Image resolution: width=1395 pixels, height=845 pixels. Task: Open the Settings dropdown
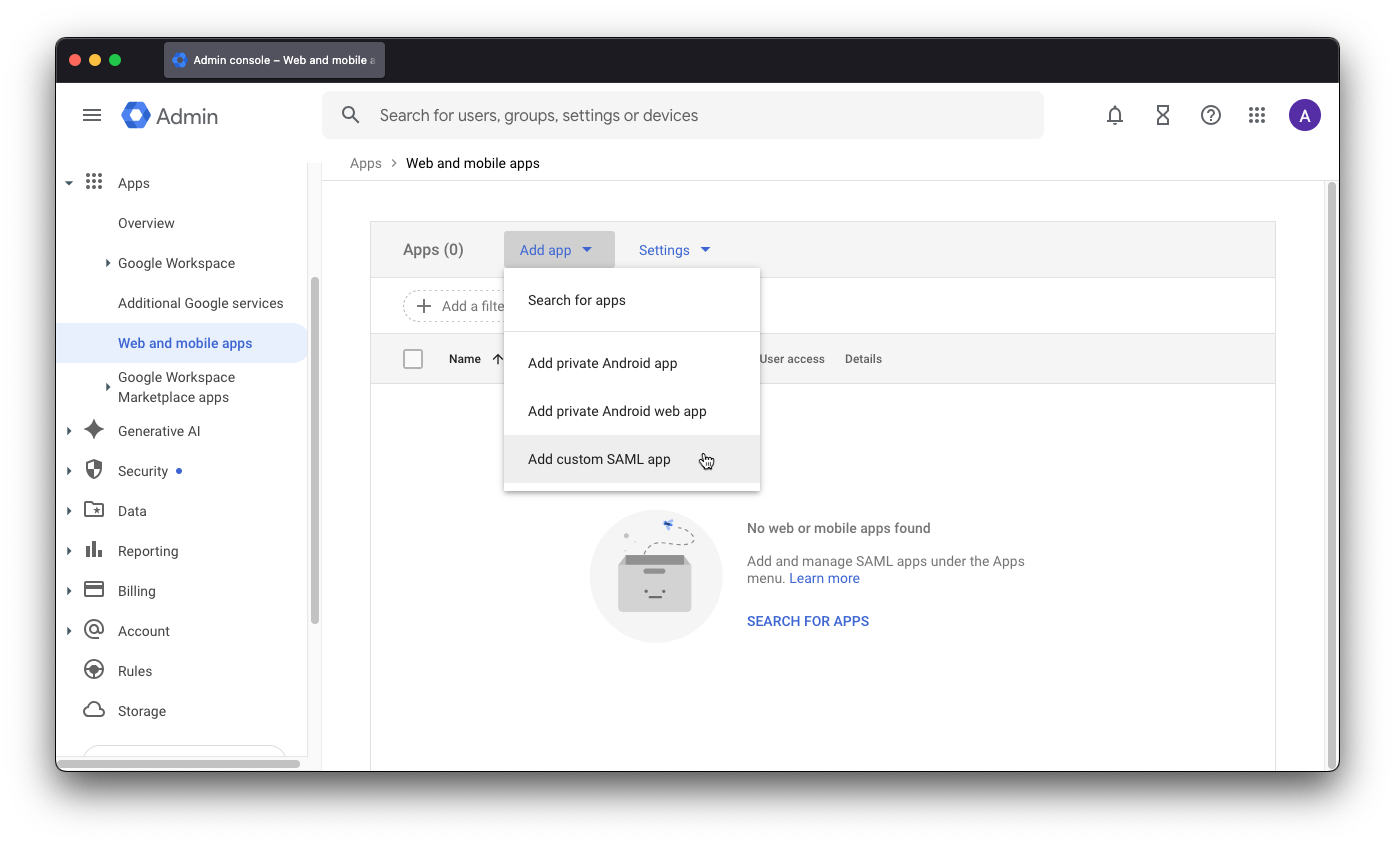pos(674,249)
